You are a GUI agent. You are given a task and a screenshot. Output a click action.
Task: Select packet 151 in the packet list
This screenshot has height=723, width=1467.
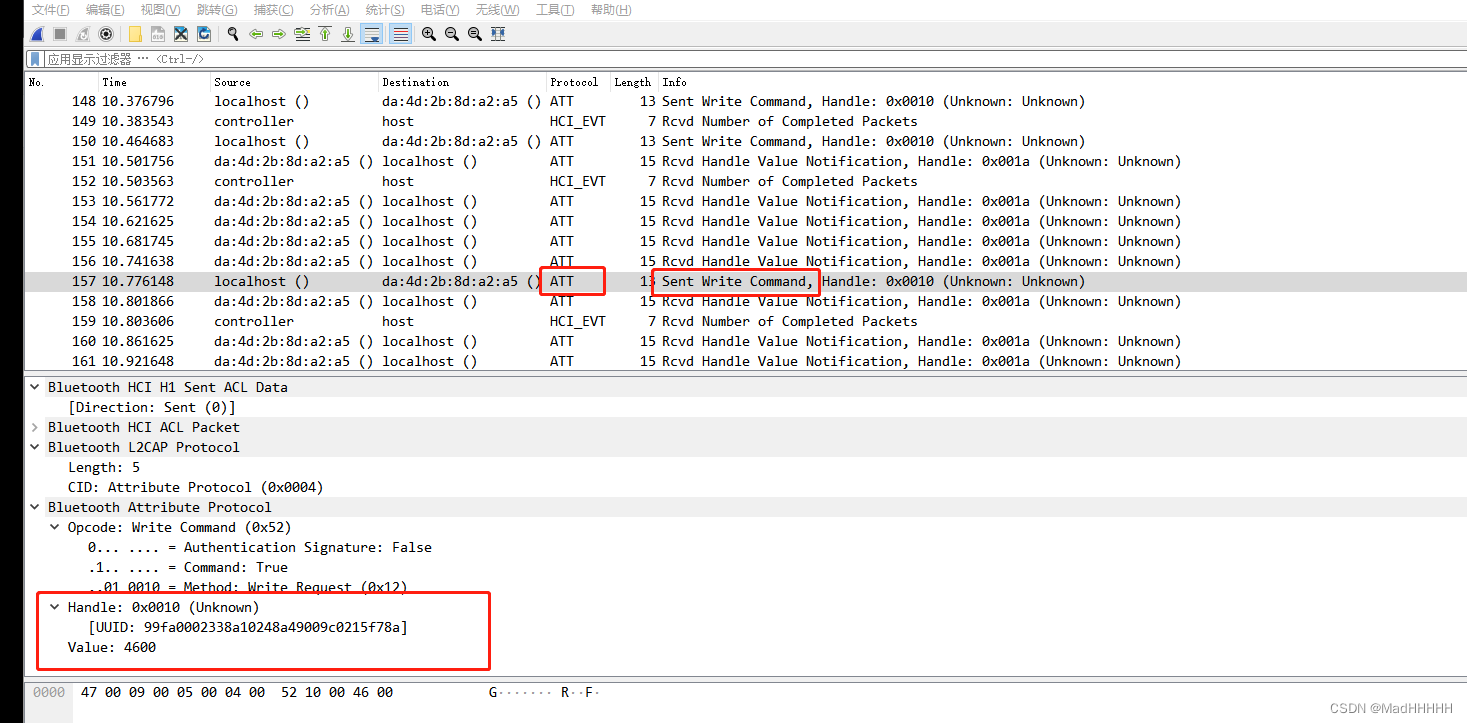coord(400,161)
